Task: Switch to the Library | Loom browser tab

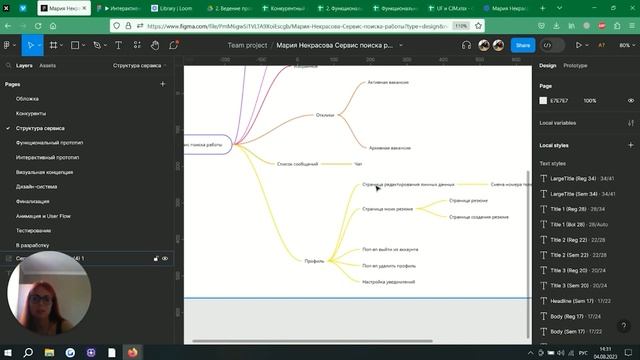Action: pos(175,8)
